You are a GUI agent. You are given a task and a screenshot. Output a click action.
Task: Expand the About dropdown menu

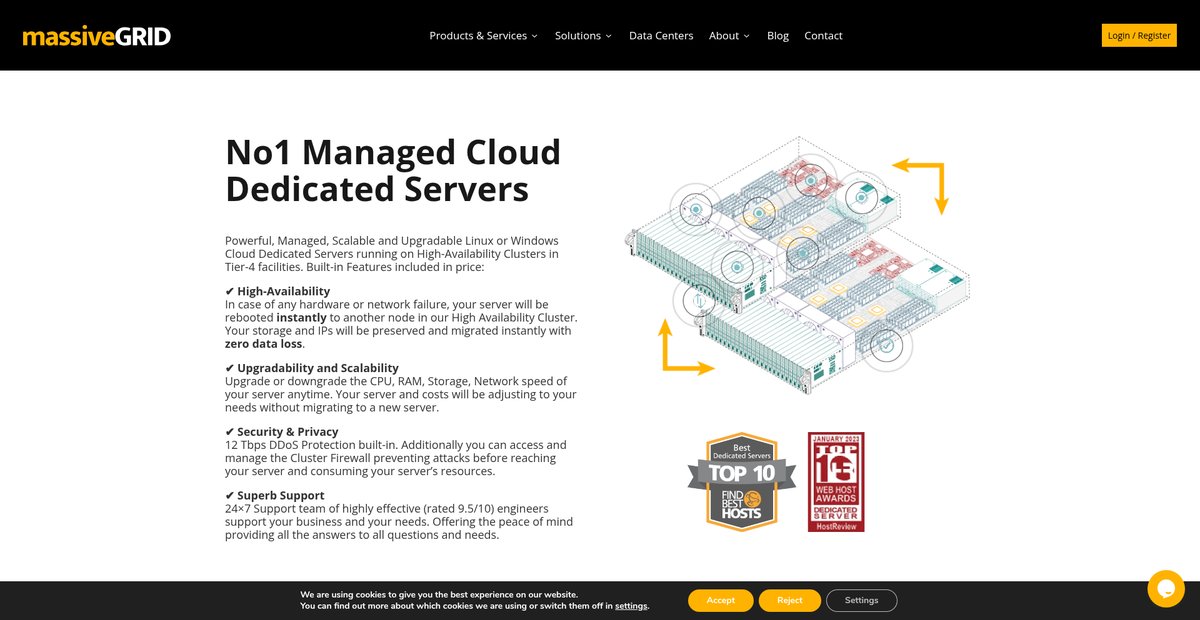729,35
